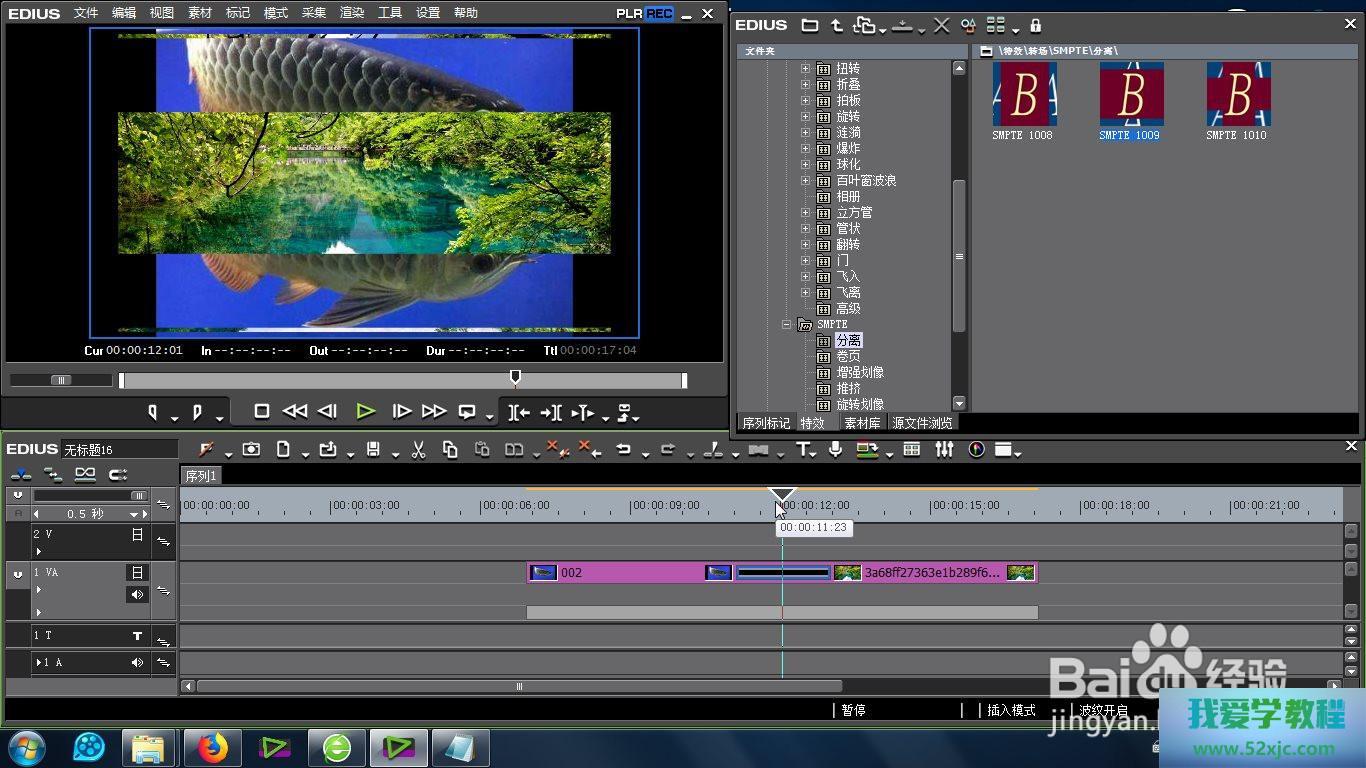Viewport: 1366px width, 768px height.
Task: Click the green Play button in the player
Action: click(x=365, y=411)
